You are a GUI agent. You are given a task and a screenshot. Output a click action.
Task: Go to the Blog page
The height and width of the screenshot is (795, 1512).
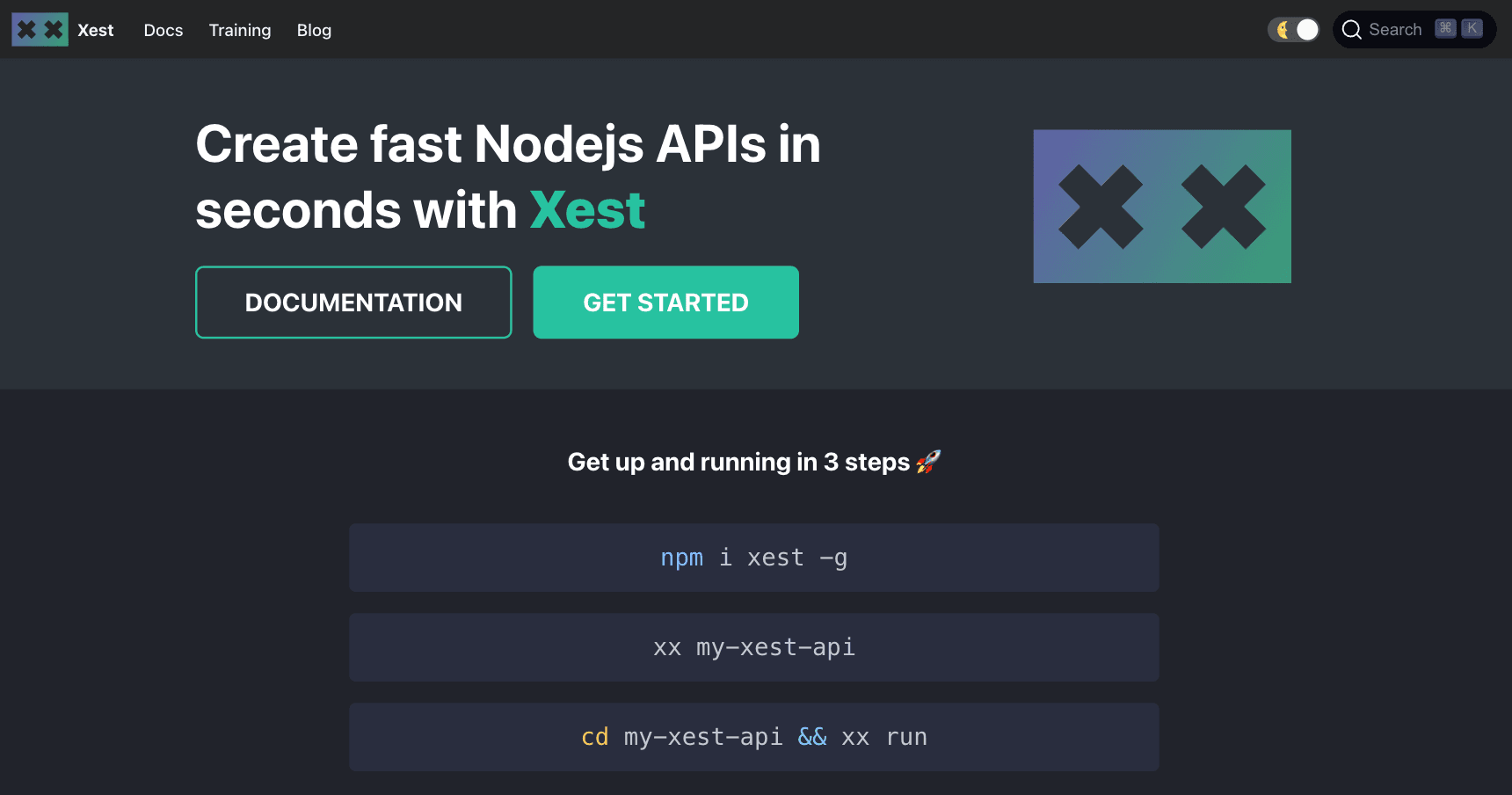coord(314,30)
